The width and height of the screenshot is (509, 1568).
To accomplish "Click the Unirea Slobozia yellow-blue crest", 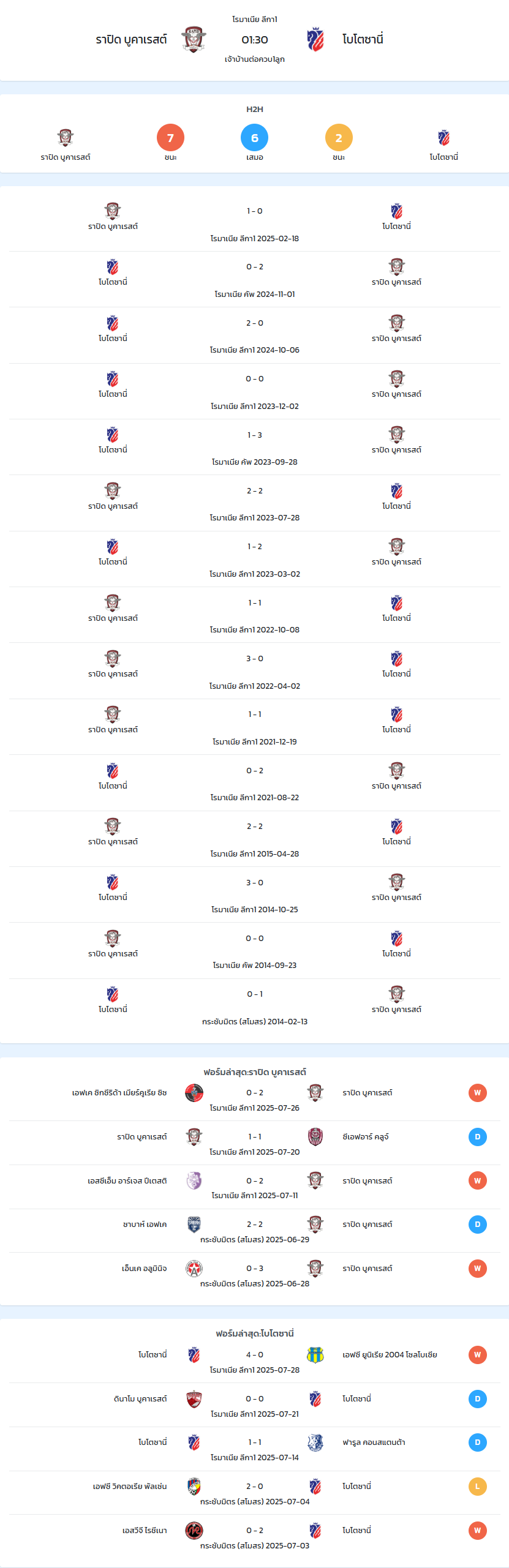I will pos(315,1355).
